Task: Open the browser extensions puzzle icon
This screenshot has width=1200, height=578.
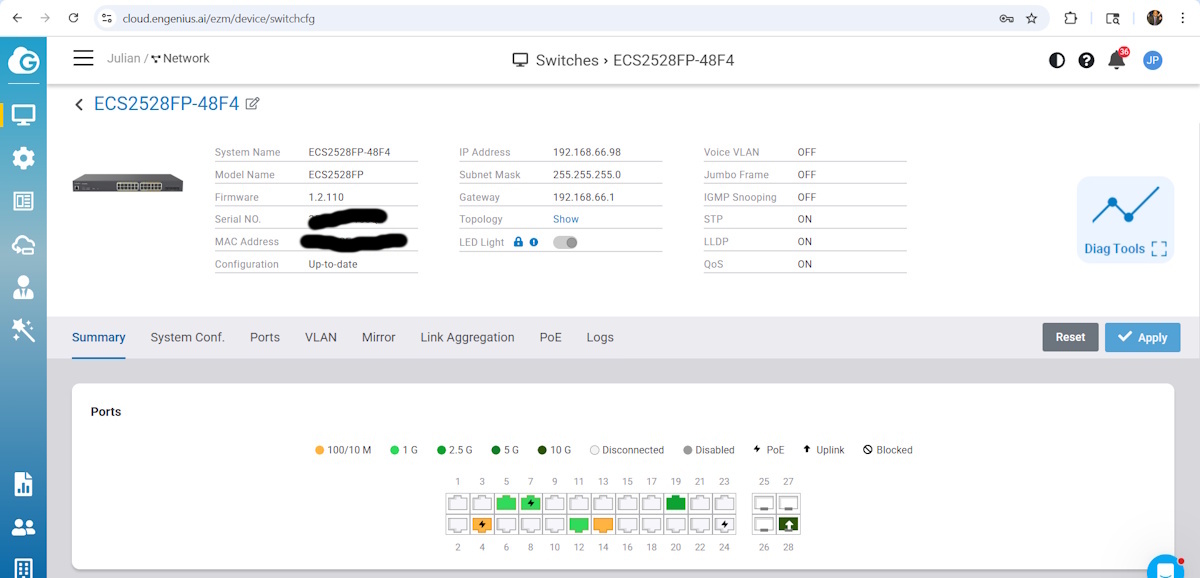Action: 1071,18
